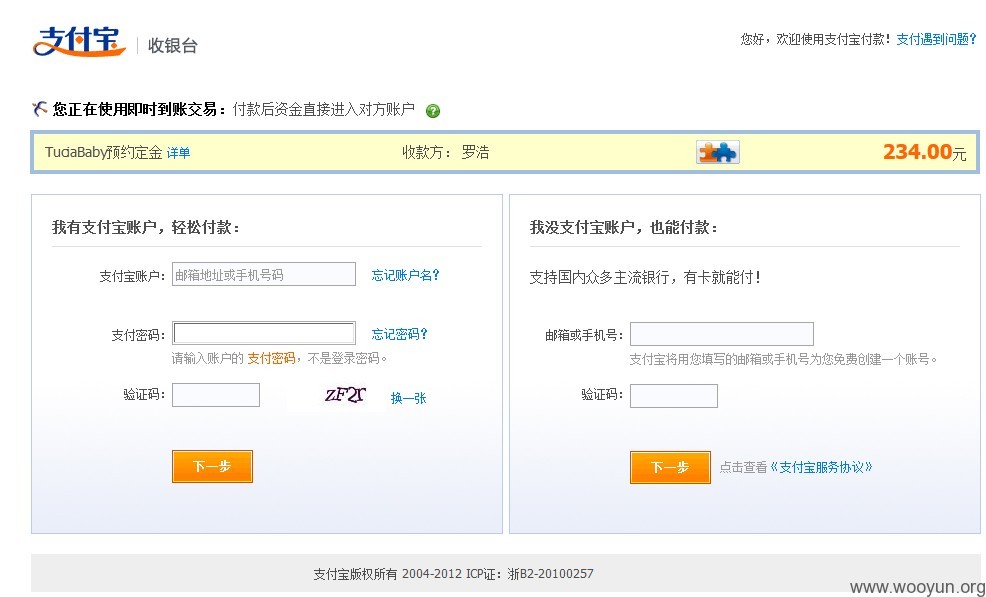Click the puzzle-piece icon in order bar

(717, 152)
